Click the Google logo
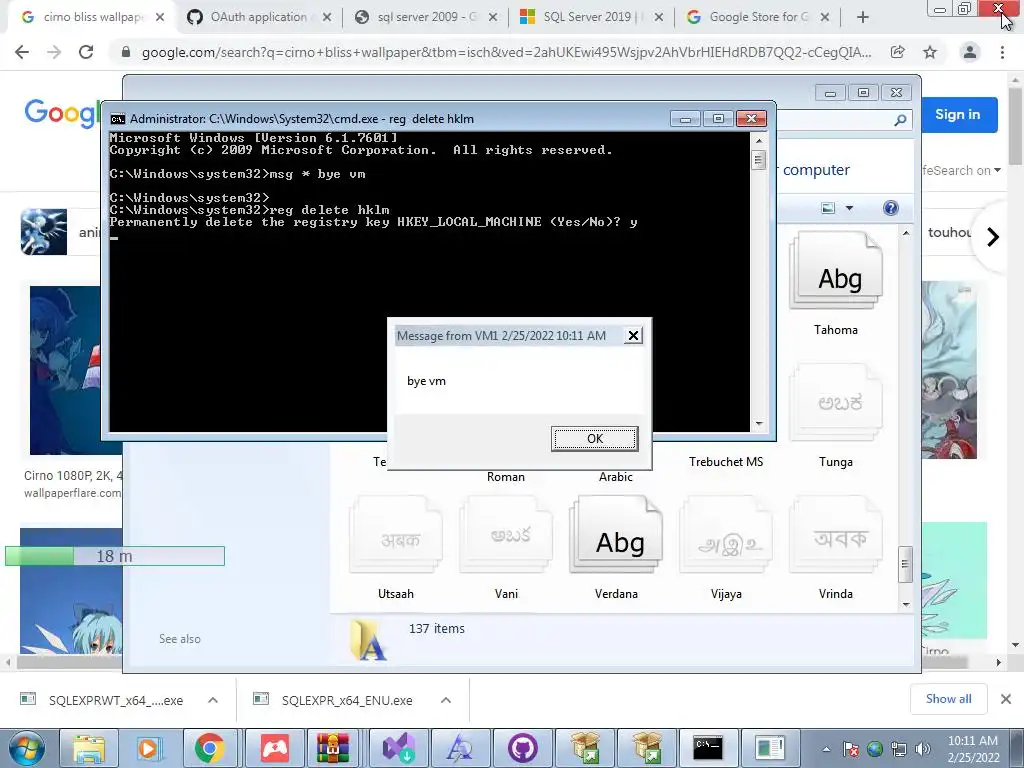 [63, 114]
